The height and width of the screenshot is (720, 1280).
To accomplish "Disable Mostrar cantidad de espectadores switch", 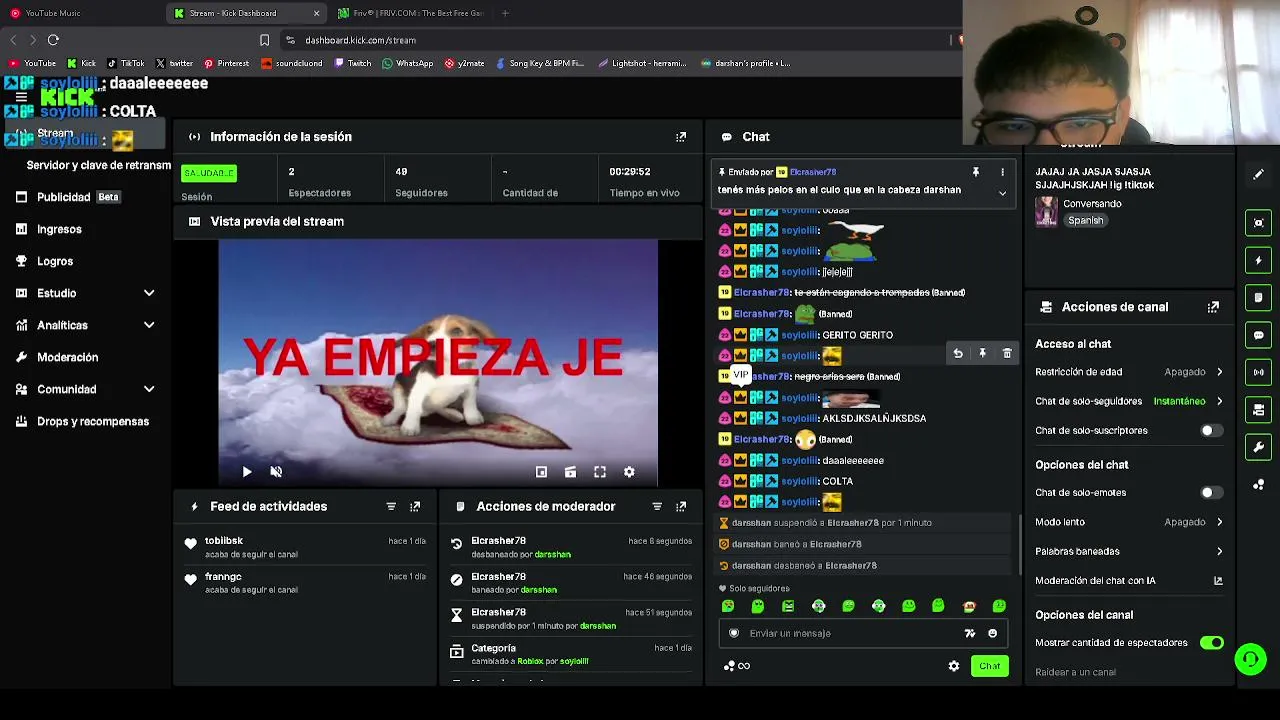I will click(x=1211, y=643).
